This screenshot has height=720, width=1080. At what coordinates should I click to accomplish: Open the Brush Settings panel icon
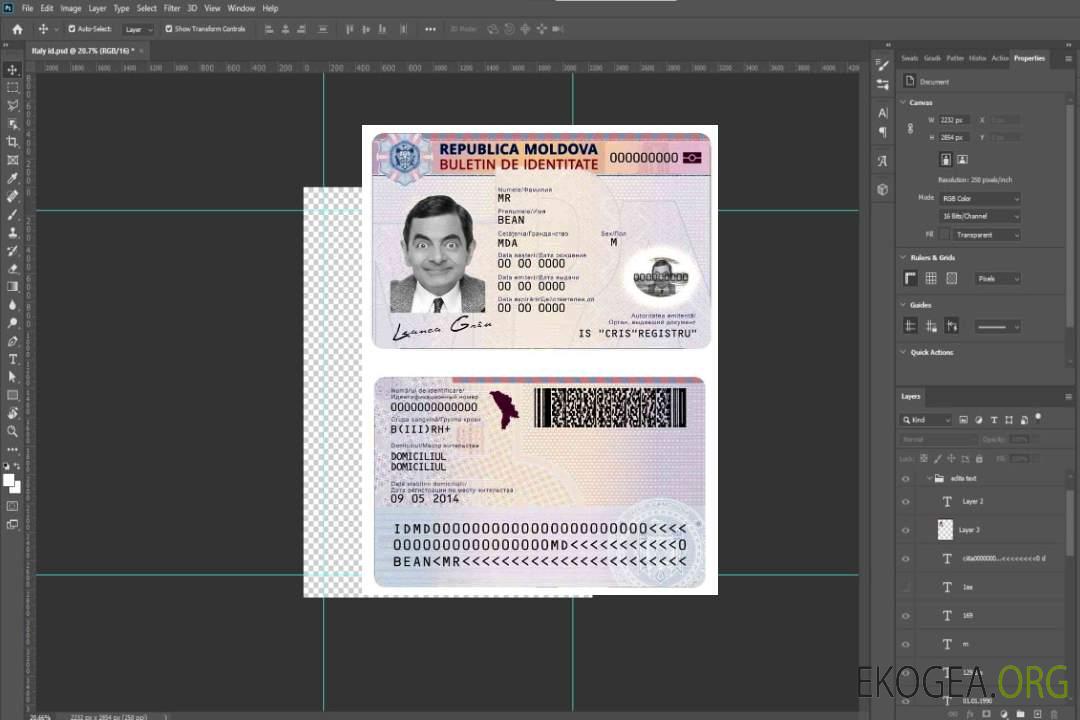tap(882, 65)
